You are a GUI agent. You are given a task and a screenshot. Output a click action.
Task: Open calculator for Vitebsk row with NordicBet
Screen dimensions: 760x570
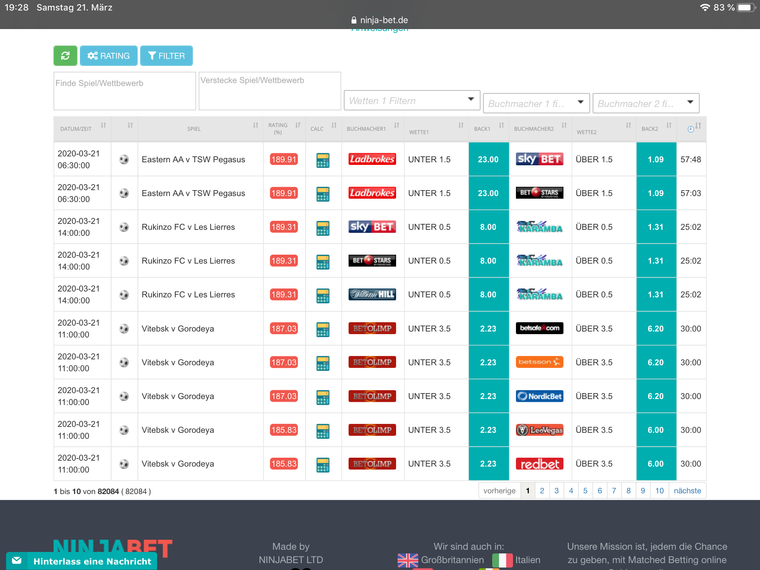point(323,397)
